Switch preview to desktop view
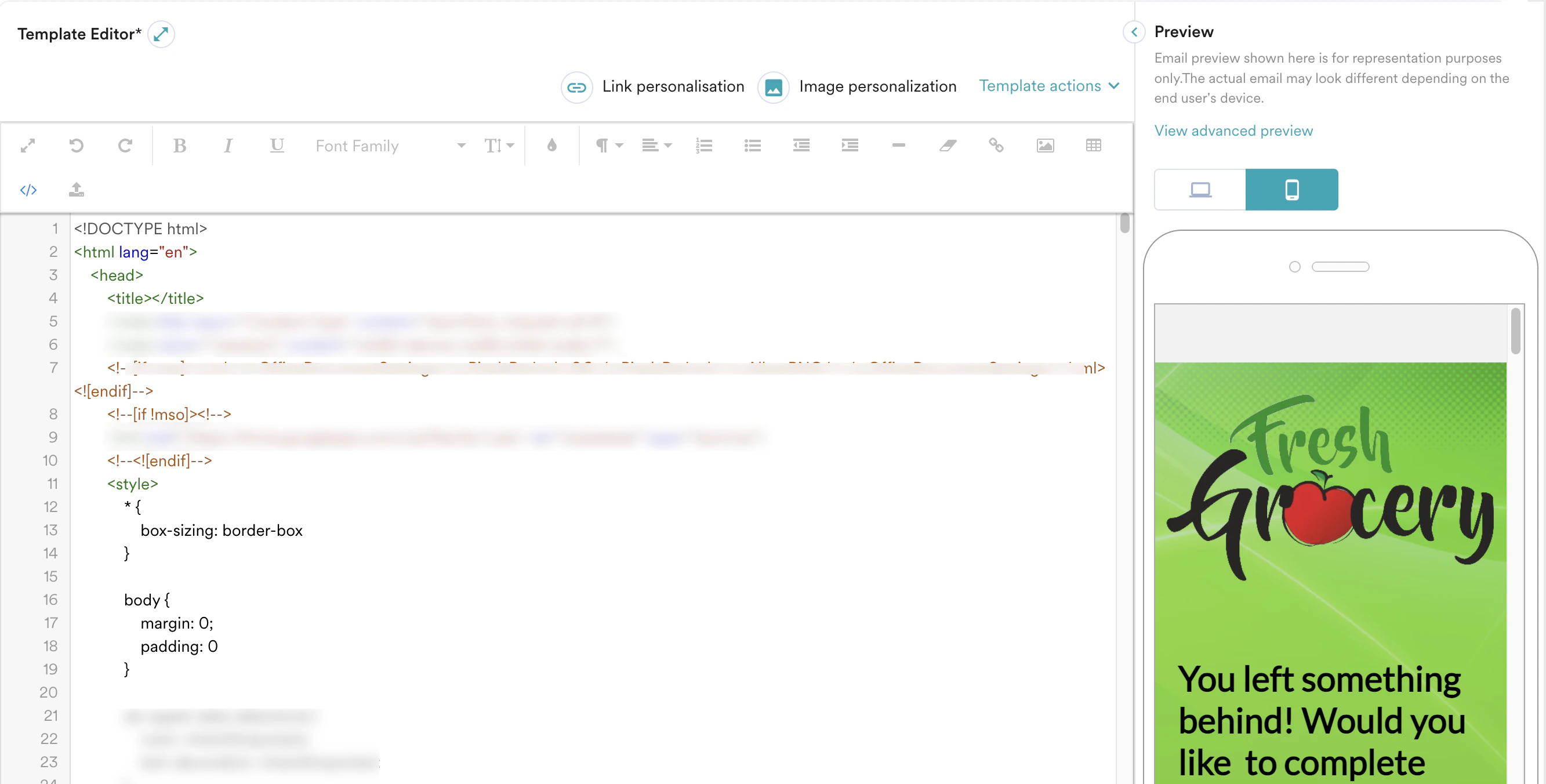Viewport: 1546px width, 784px height. tap(1200, 190)
